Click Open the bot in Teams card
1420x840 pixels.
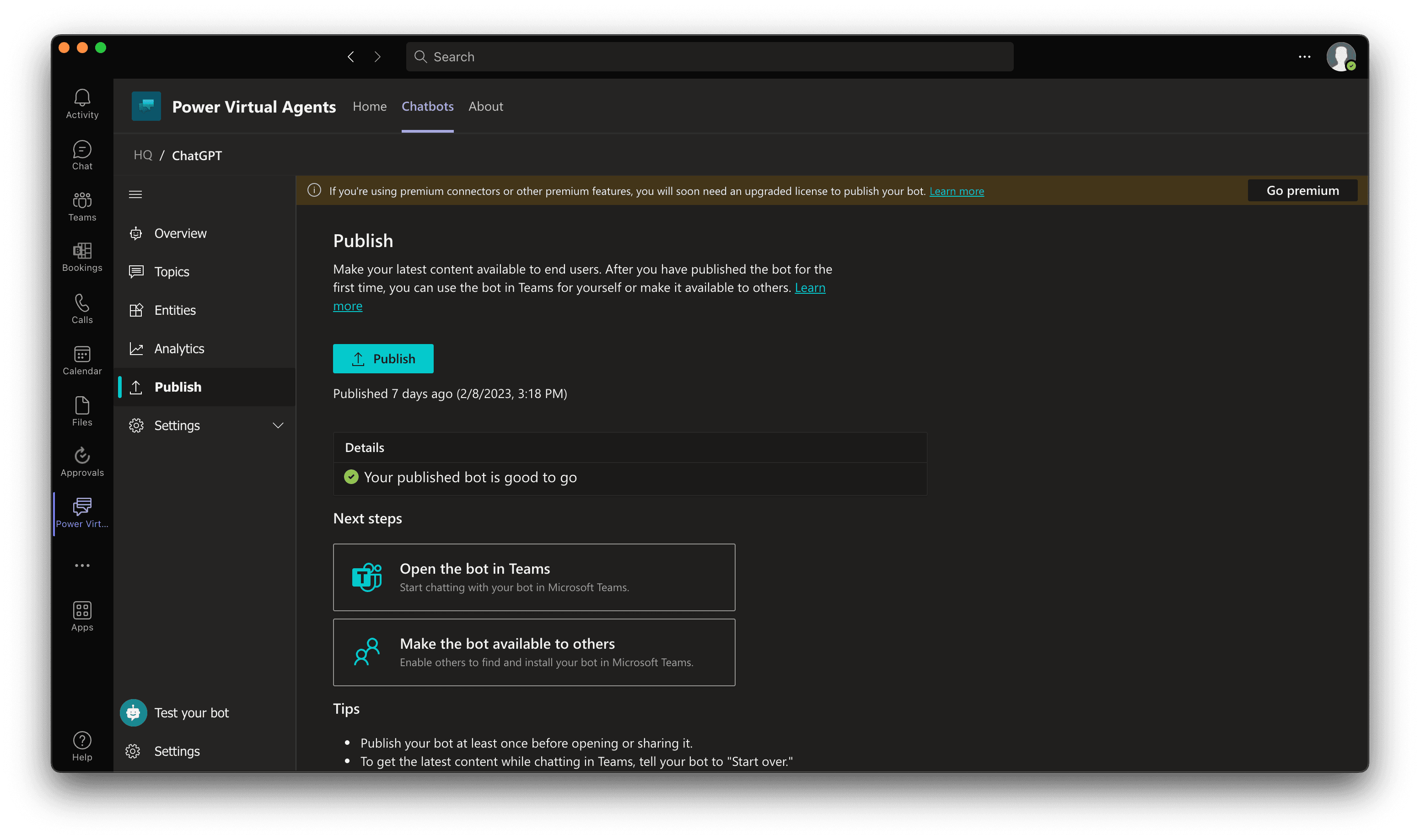534,577
